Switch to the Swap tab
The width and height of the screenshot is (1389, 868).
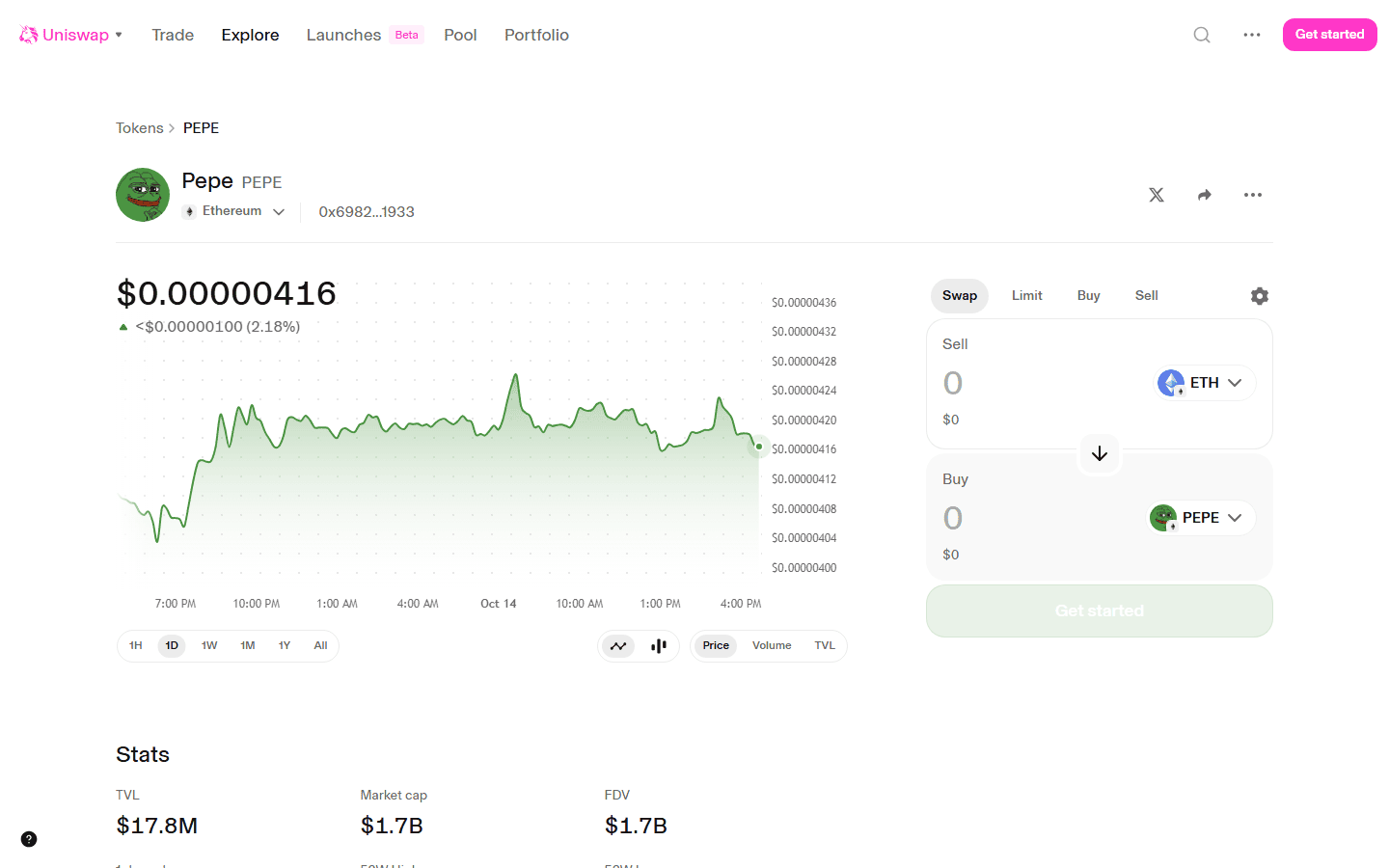960,296
